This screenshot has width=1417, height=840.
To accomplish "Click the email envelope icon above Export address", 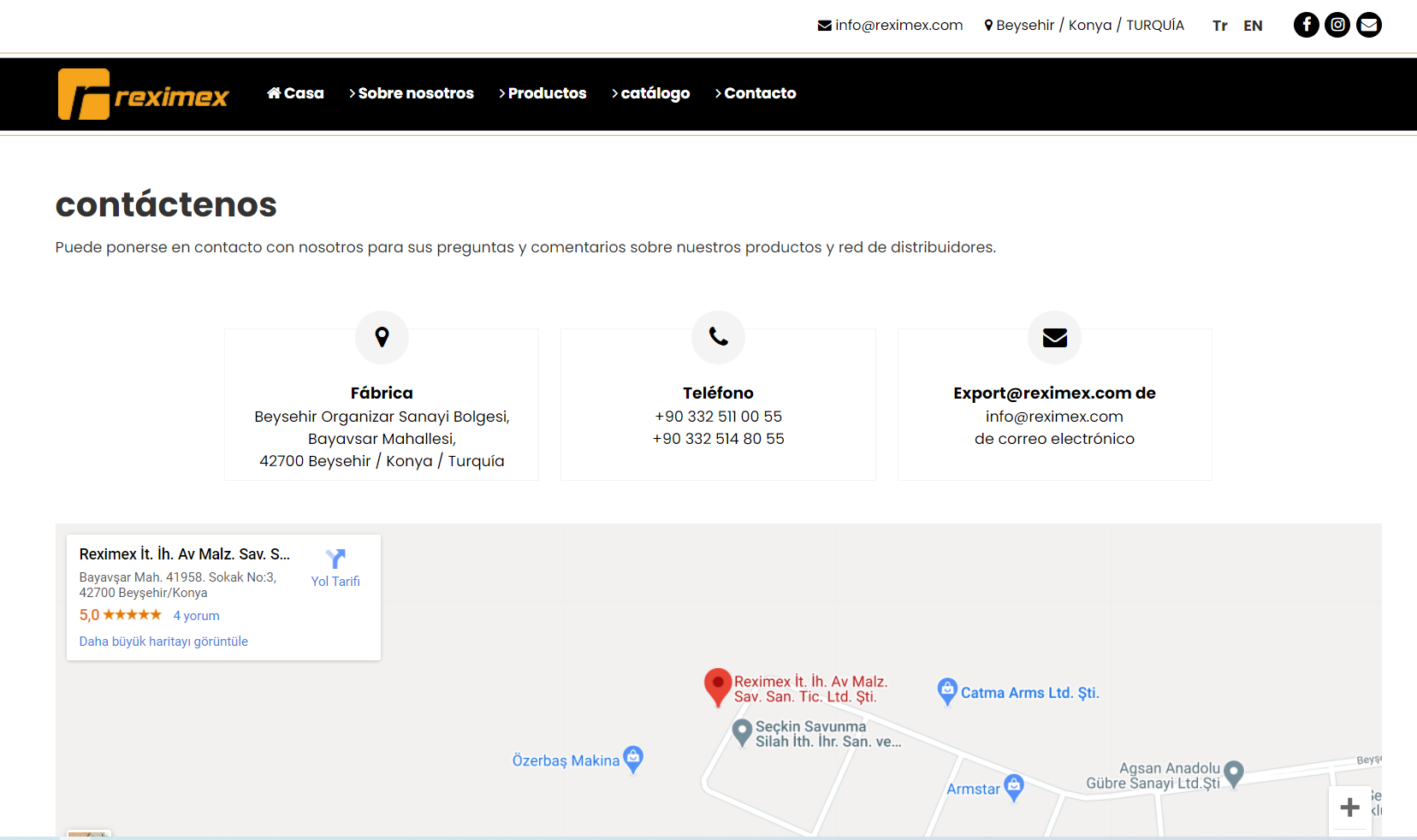I will coord(1054,338).
